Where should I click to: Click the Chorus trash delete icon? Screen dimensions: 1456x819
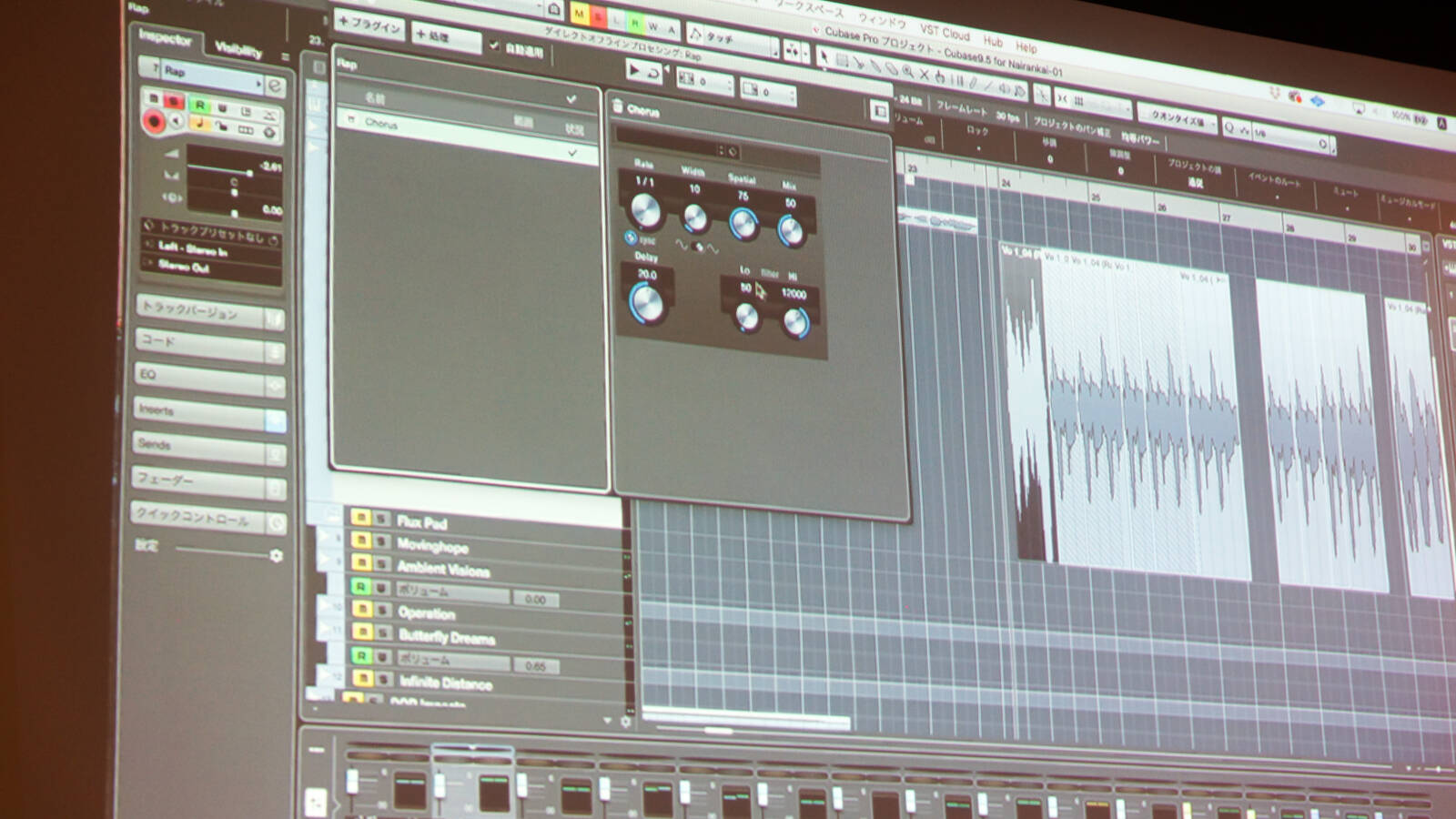pyautogui.click(x=619, y=106)
